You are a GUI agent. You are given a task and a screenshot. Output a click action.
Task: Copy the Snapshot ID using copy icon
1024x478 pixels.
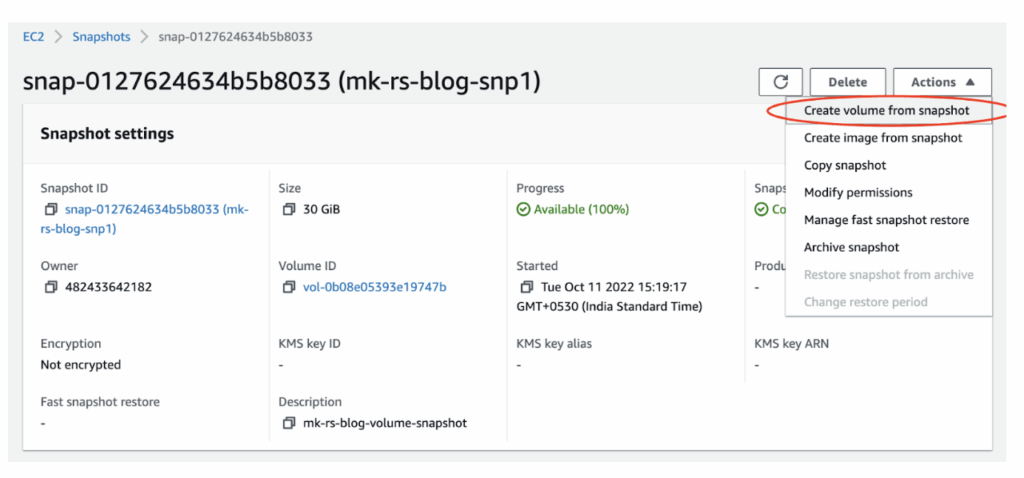coord(50,210)
